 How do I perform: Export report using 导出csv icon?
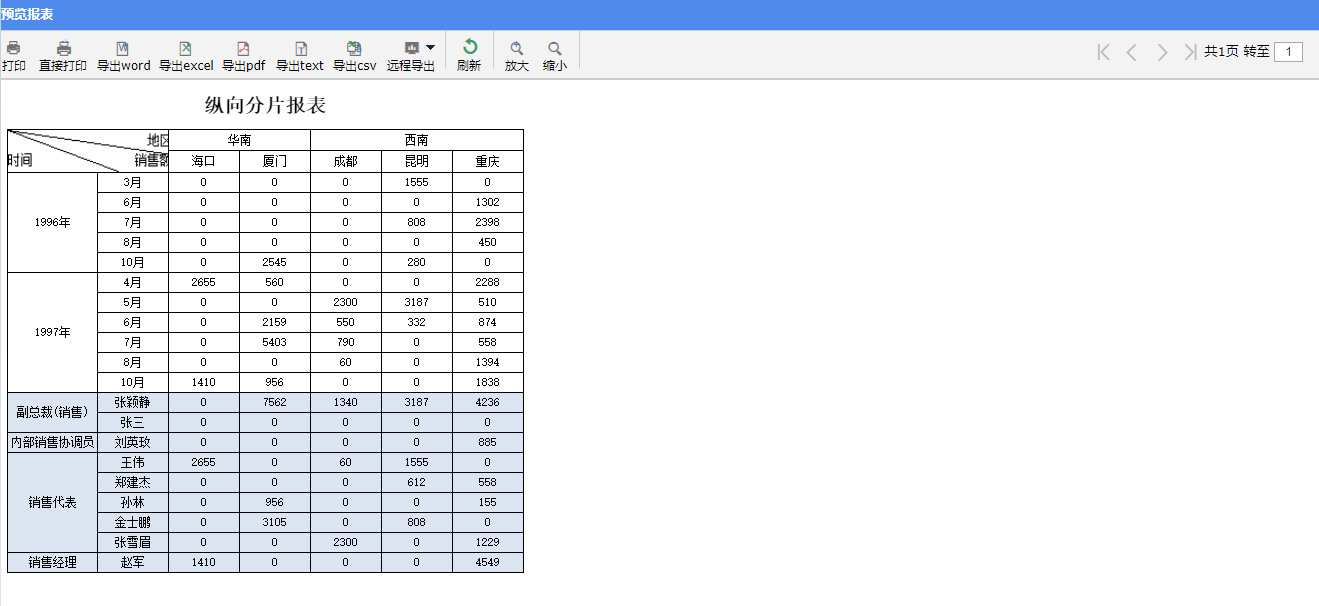(354, 48)
